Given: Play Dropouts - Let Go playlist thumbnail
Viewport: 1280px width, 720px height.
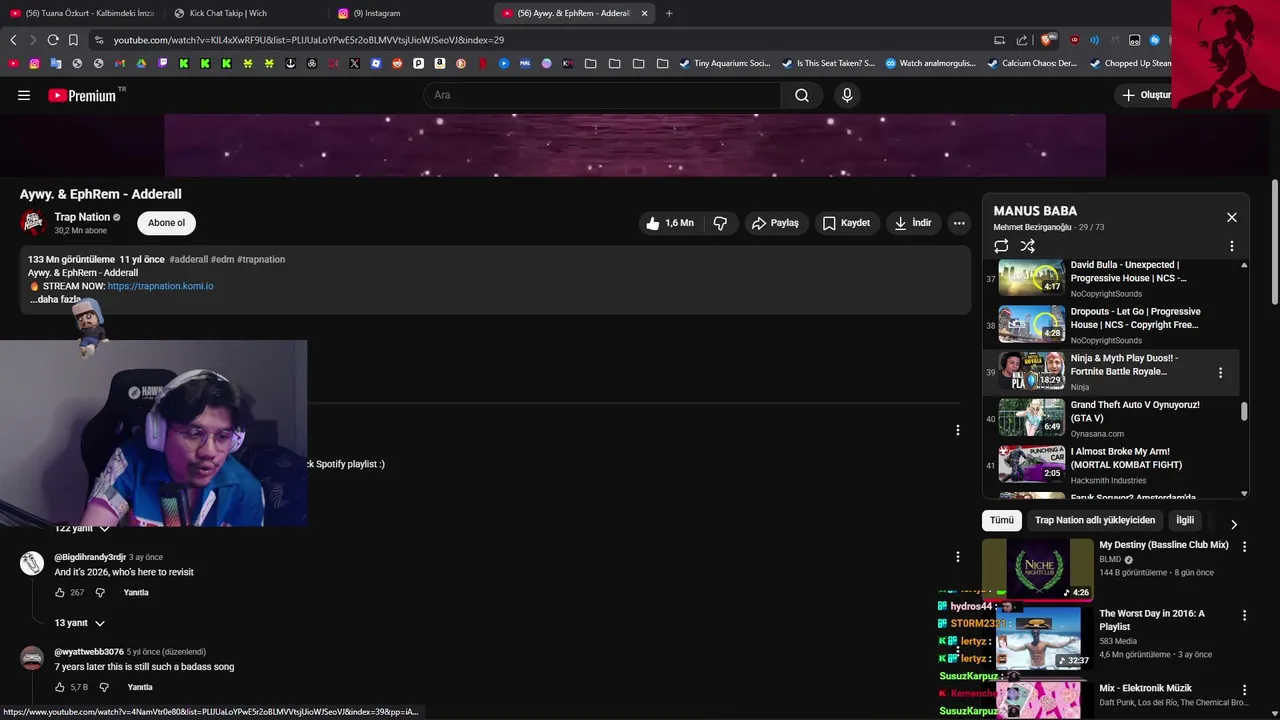Looking at the screenshot, I should click(1032, 324).
